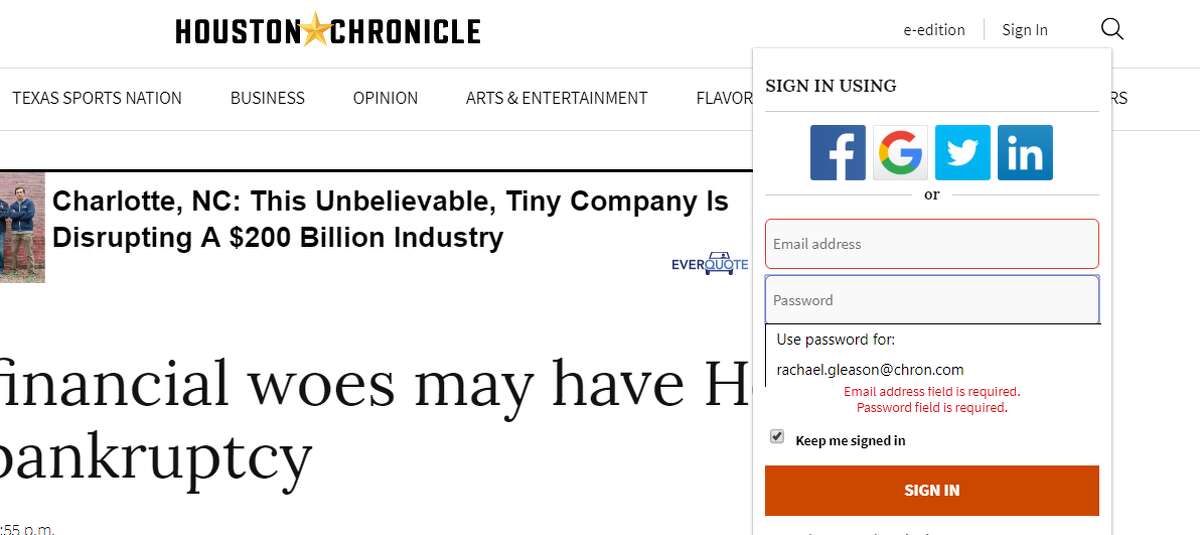Open the Charlotte, NC ad headline

click(x=390, y=219)
